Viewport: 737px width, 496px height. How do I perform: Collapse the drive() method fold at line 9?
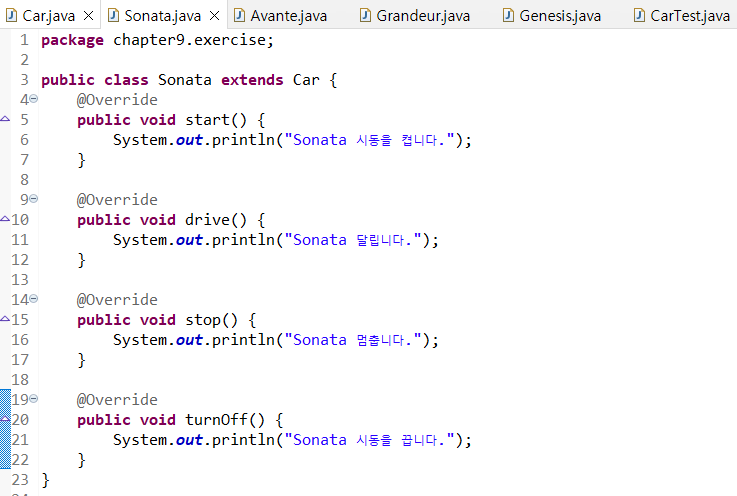pyautogui.click(x=33, y=200)
